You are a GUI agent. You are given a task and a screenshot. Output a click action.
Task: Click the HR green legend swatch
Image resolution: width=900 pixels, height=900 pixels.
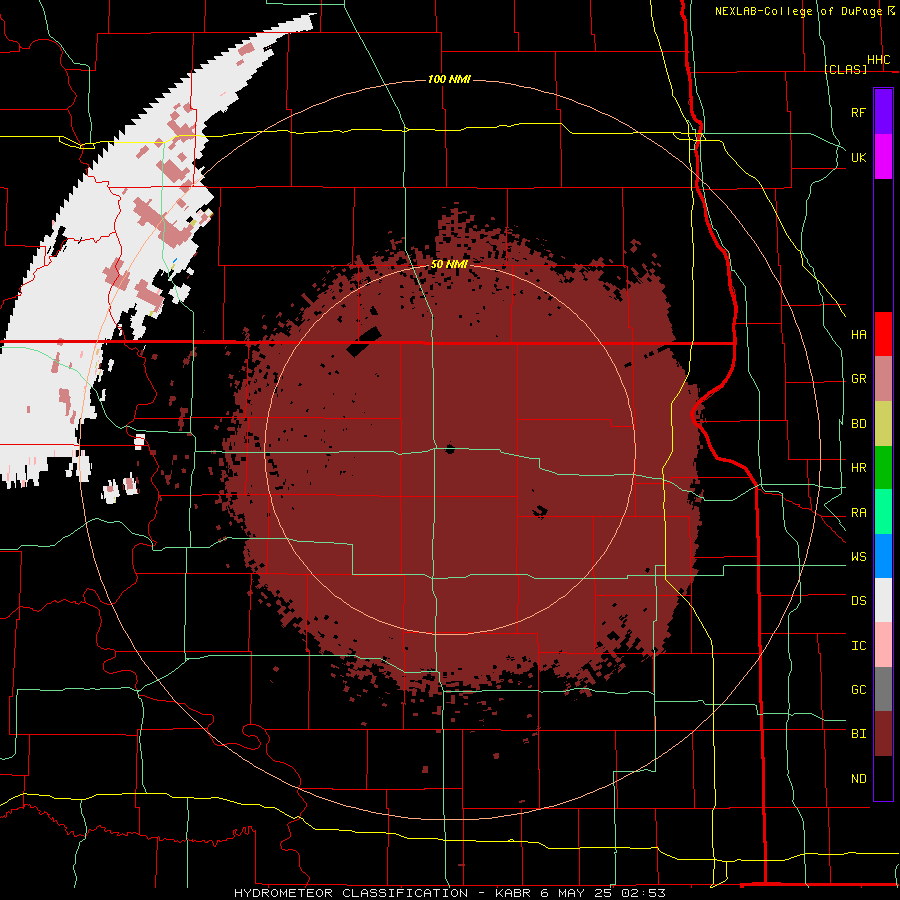883,468
